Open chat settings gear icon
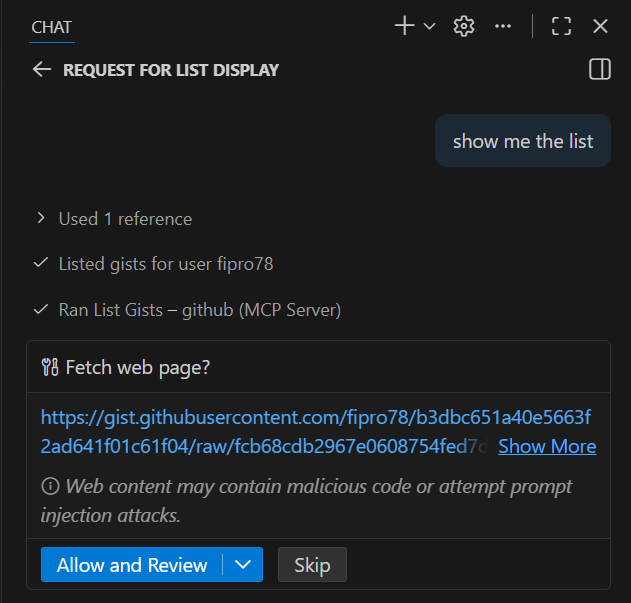This screenshot has height=603, width=631. click(464, 26)
